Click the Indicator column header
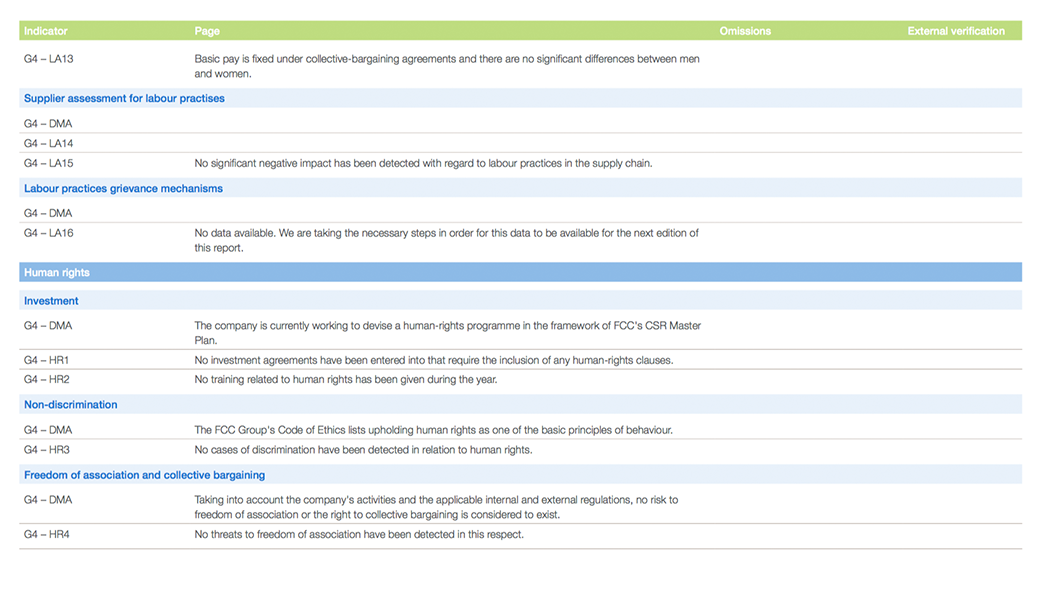This screenshot has width=1040, height=604. (x=46, y=32)
